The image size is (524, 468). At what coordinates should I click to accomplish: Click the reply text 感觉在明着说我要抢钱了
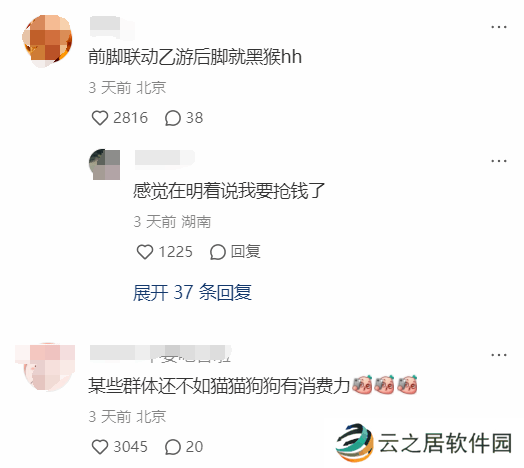tap(229, 191)
